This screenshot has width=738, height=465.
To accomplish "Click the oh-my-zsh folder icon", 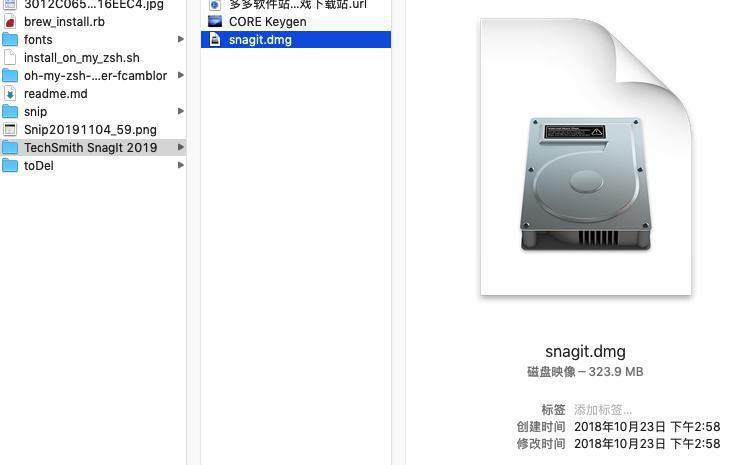I will coord(10,75).
